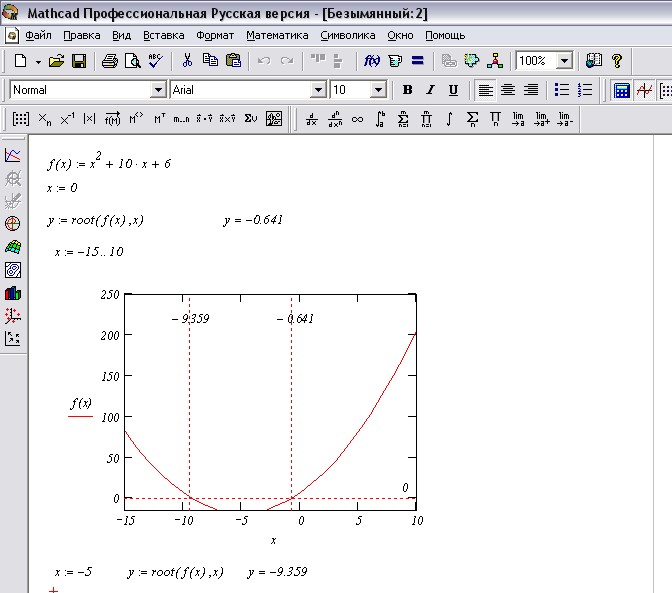Insert subscript with the Xn icon
This screenshot has height=593, width=672.
coord(45,119)
